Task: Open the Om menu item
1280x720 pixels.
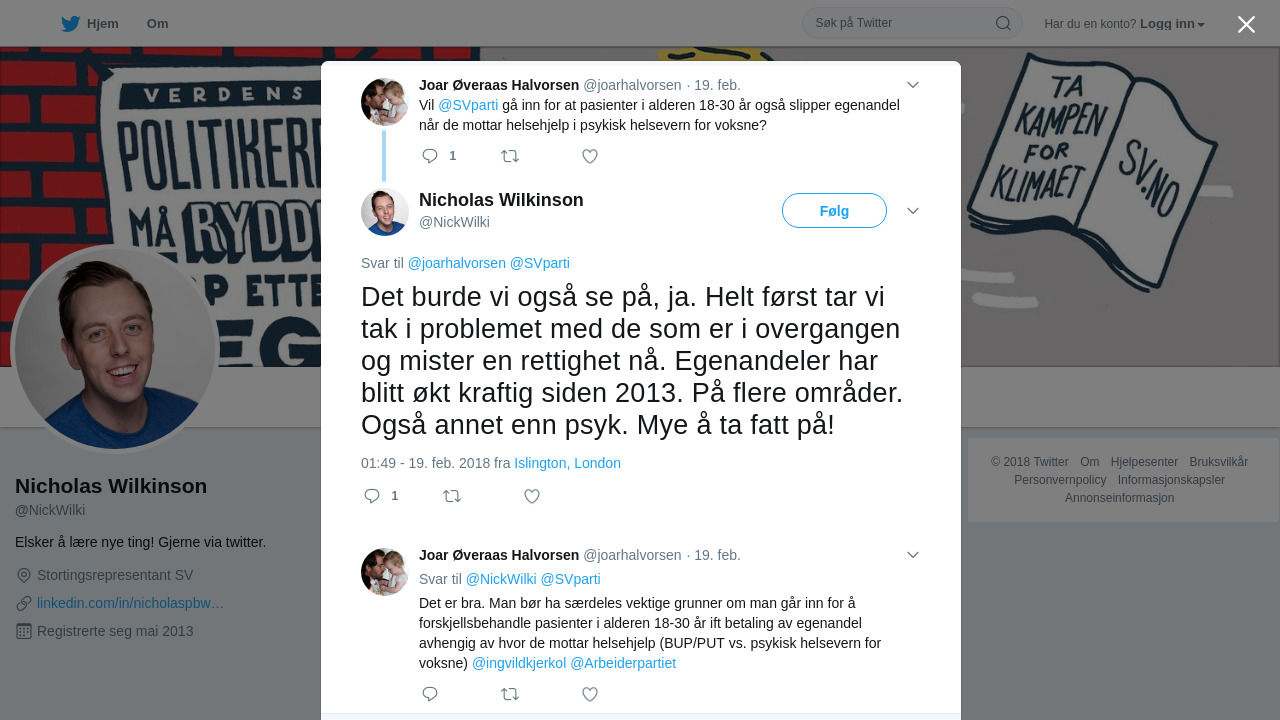Action: (x=157, y=24)
